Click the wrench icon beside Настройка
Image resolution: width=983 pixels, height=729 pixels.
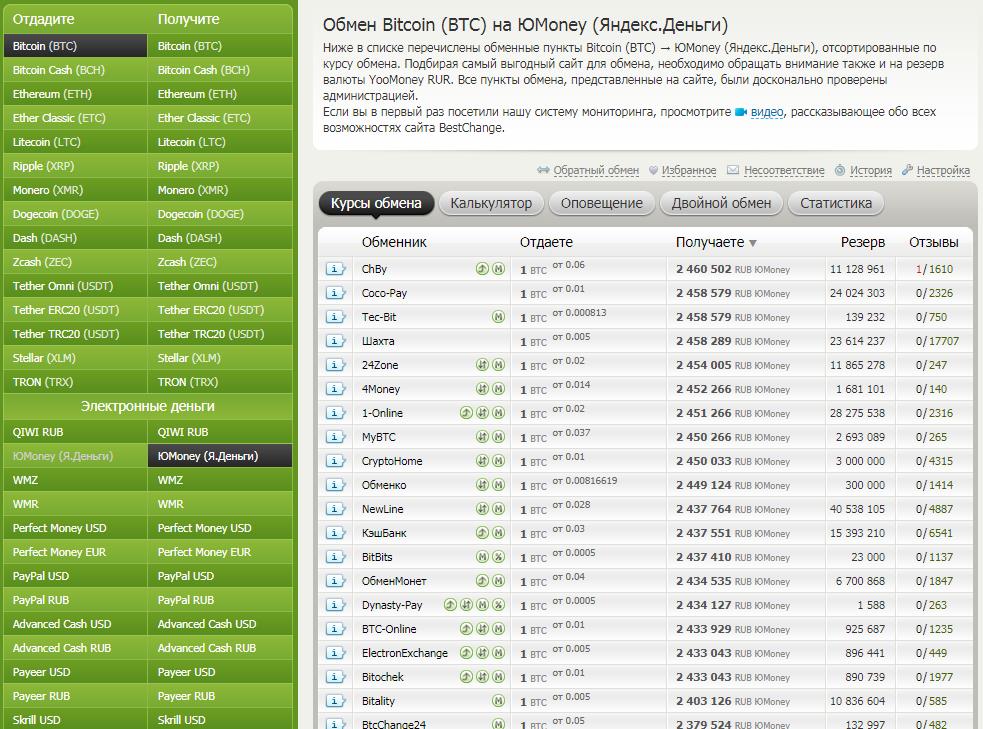(907, 170)
